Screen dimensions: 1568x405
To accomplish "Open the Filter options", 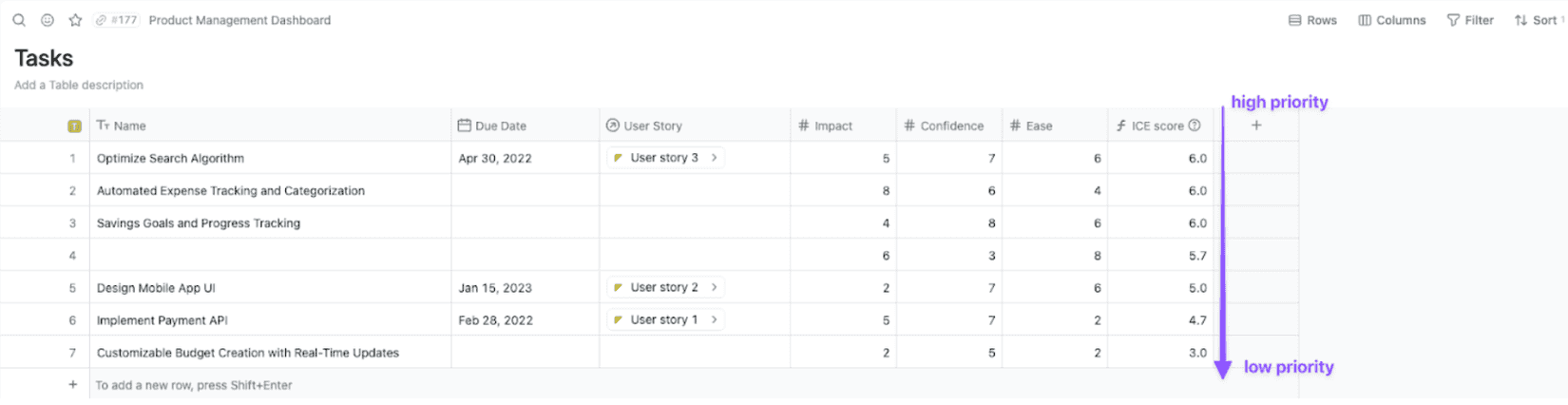I will click(x=1470, y=20).
